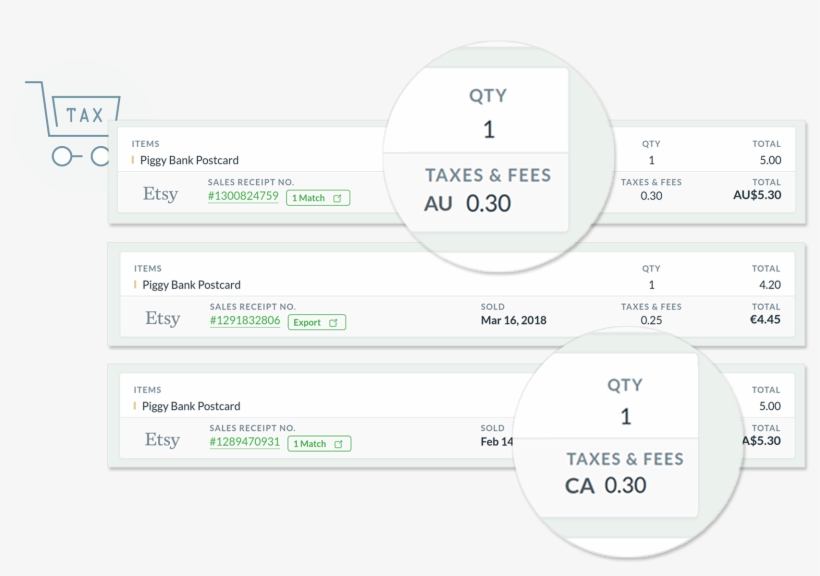The width and height of the screenshot is (820, 576).
Task: Click the orange item marker beside Piggy Bank Postcard
Action: point(131,159)
